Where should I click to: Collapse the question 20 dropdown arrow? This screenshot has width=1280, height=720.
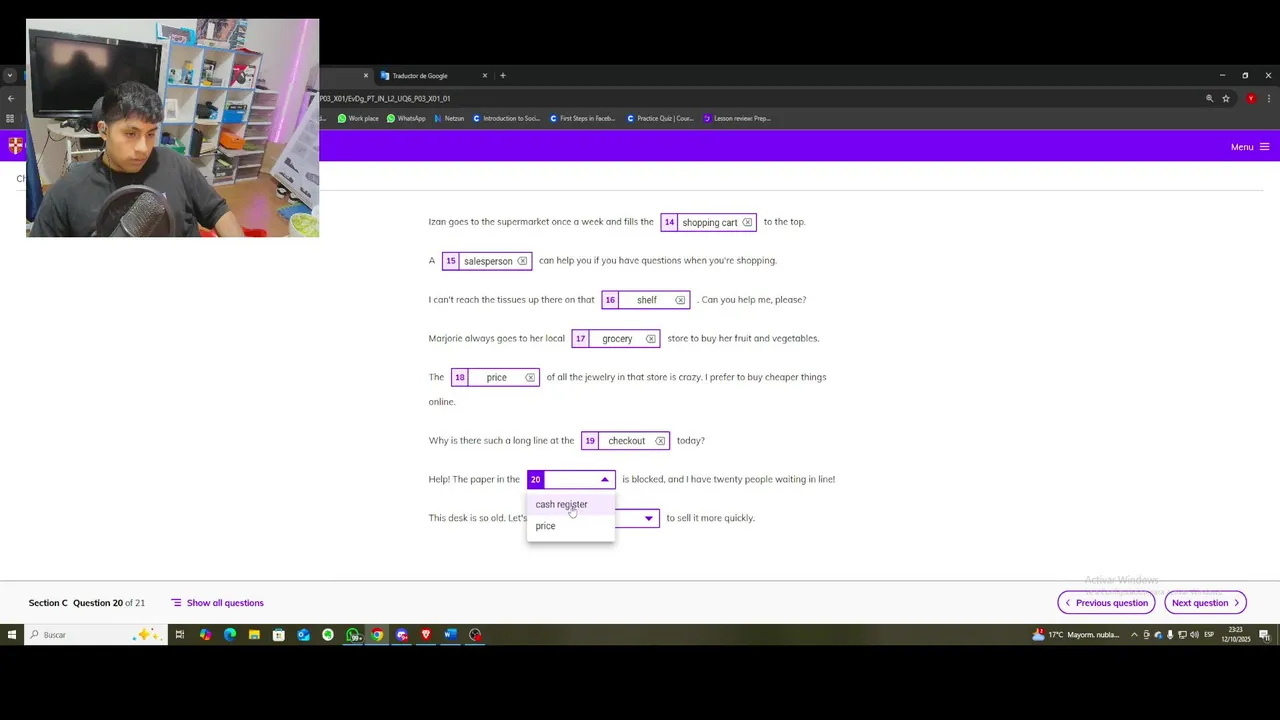pos(604,480)
